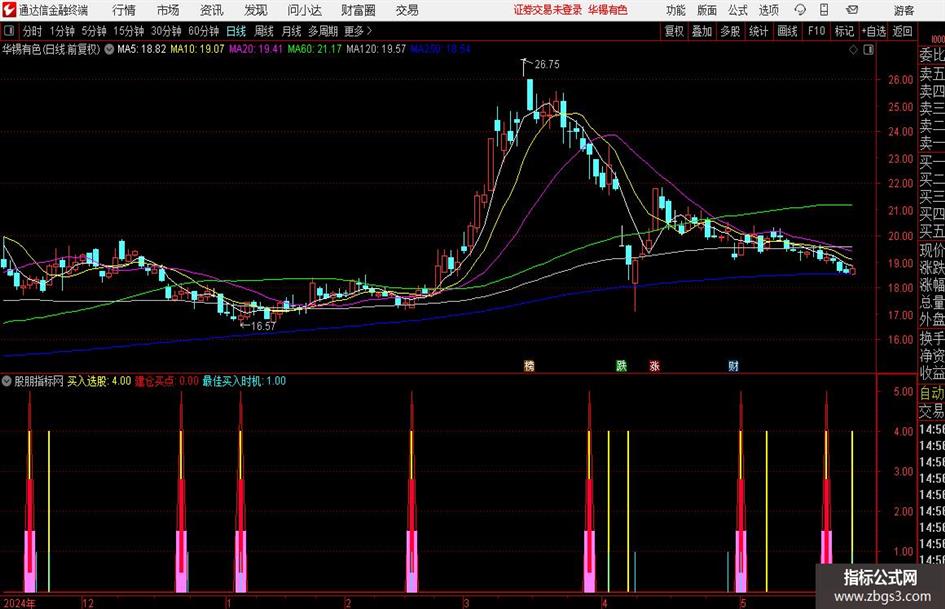Click the 26.75 high price label
Screen dimensions: 945x609
pos(547,65)
